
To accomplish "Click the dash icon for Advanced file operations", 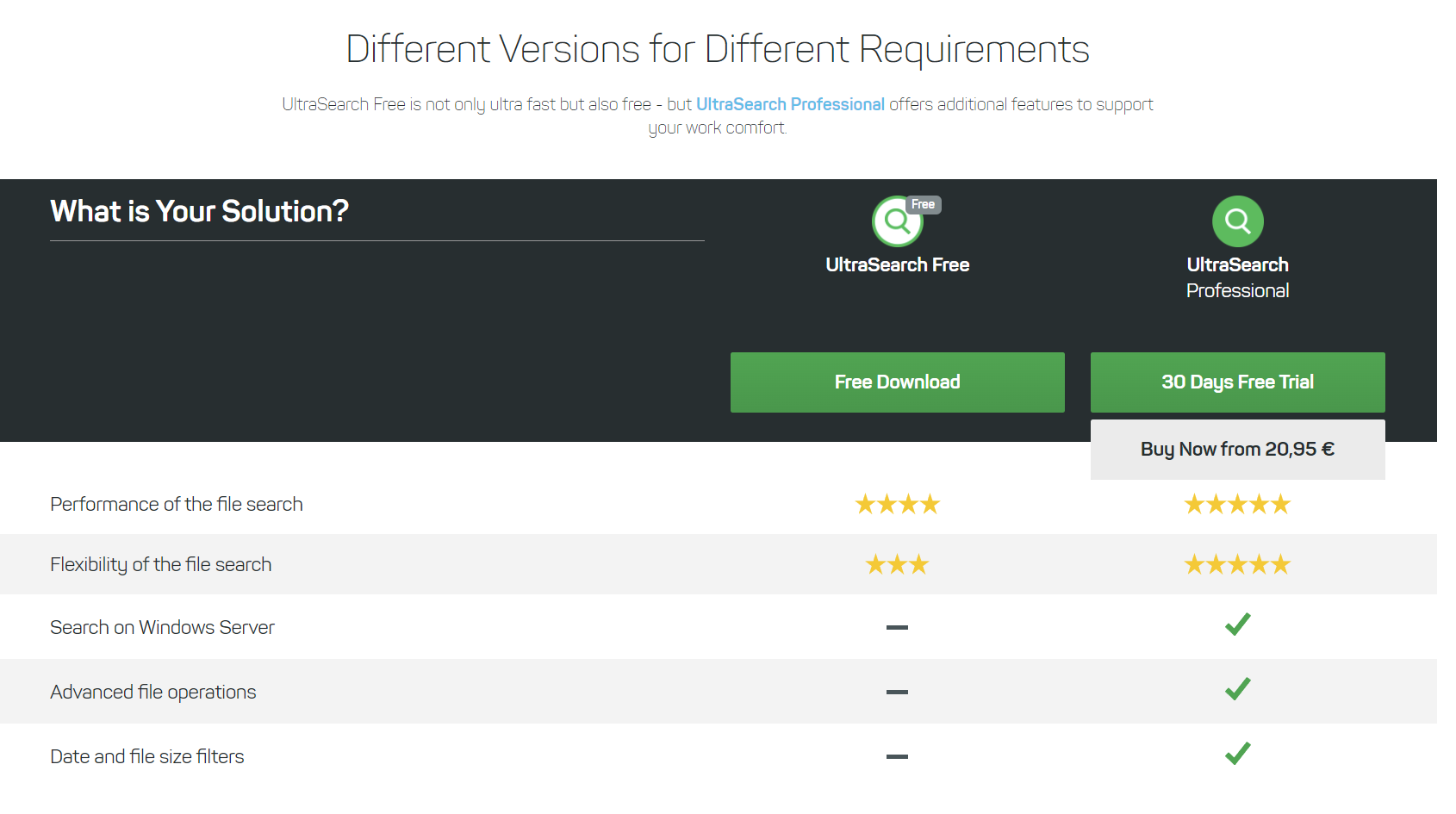I will (897, 692).
